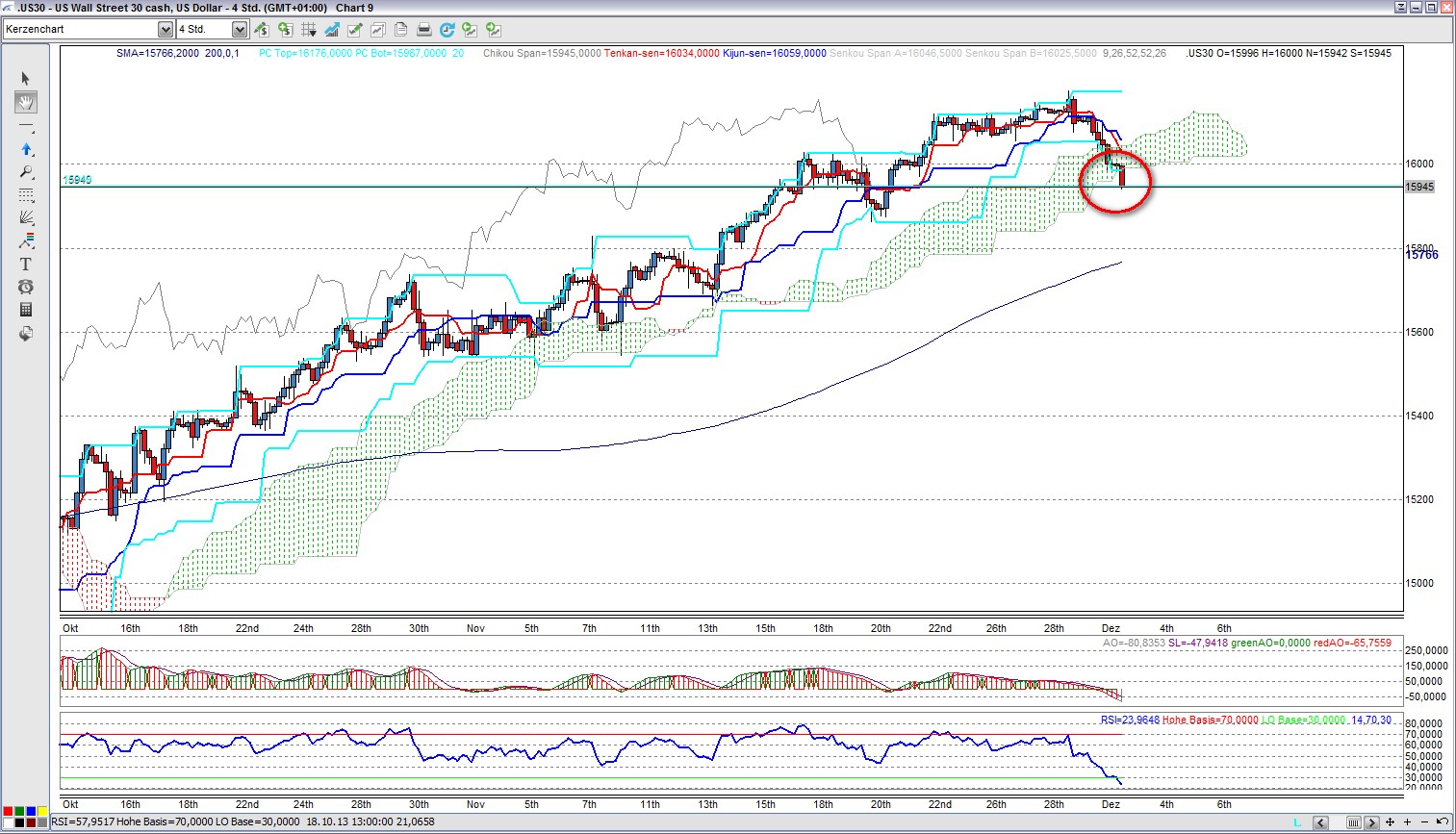Choose the trend line drawing tool

click(26, 126)
